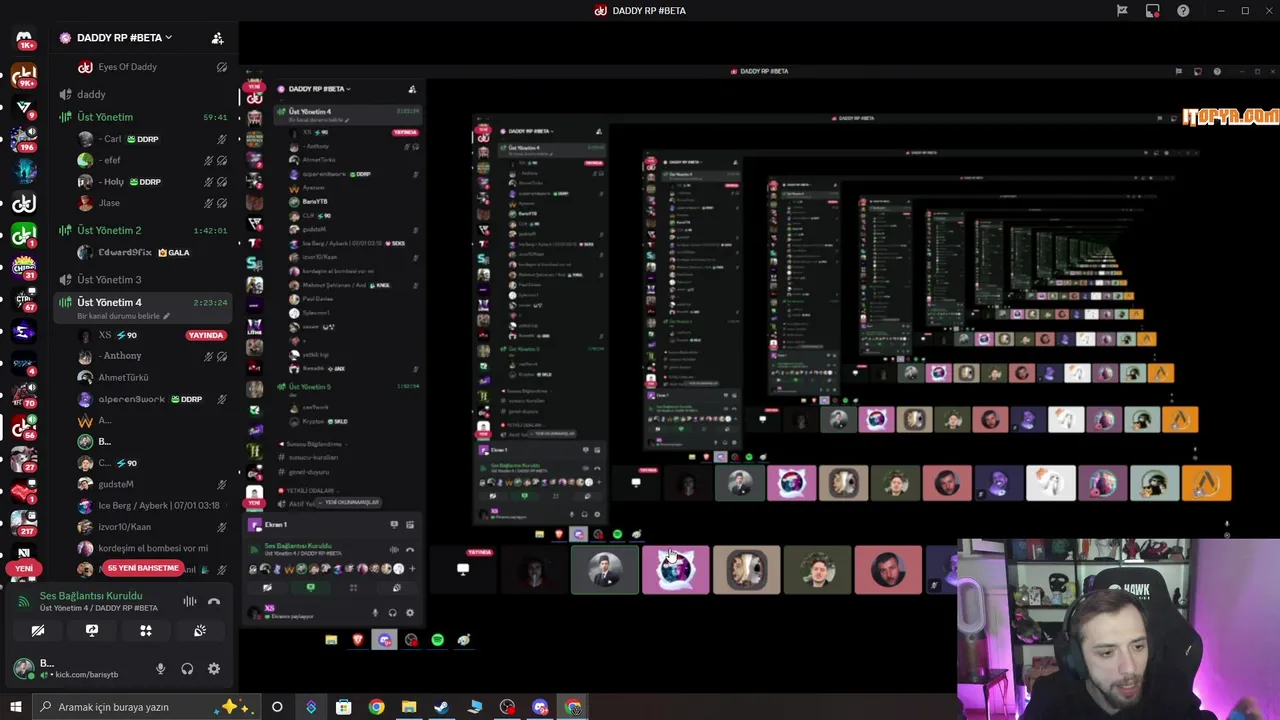Click the red YENİ unread pill
The image size is (1280, 720).
click(x=24, y=568)
